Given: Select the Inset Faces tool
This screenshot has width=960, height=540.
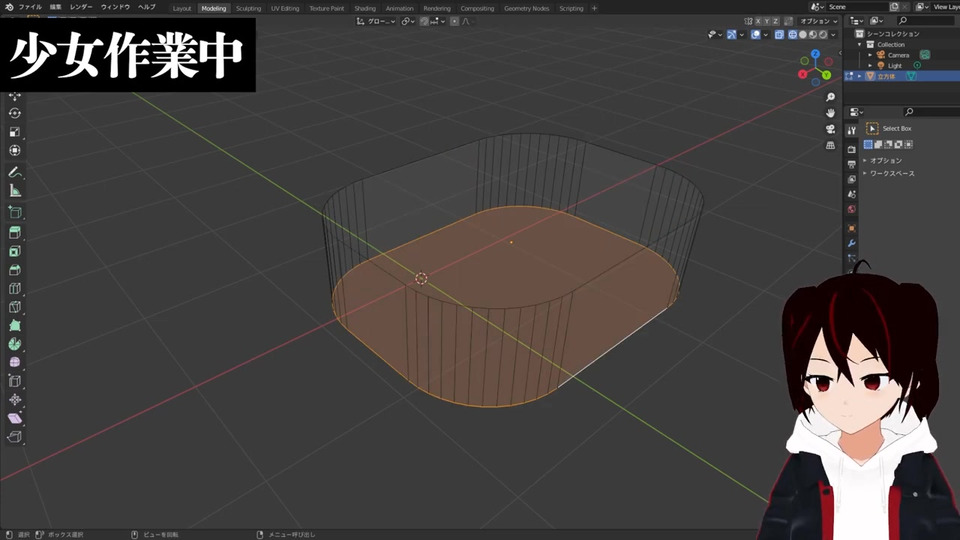Looking at the screenshot, I should click(15, 251).
